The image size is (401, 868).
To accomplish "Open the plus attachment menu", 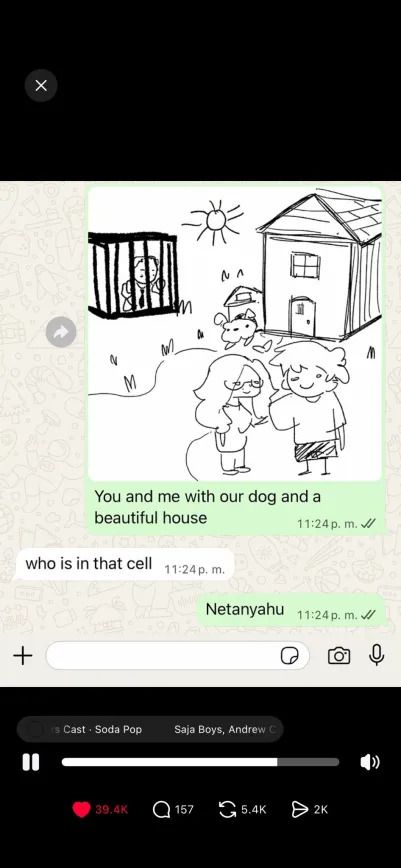I will pos(23,656).
